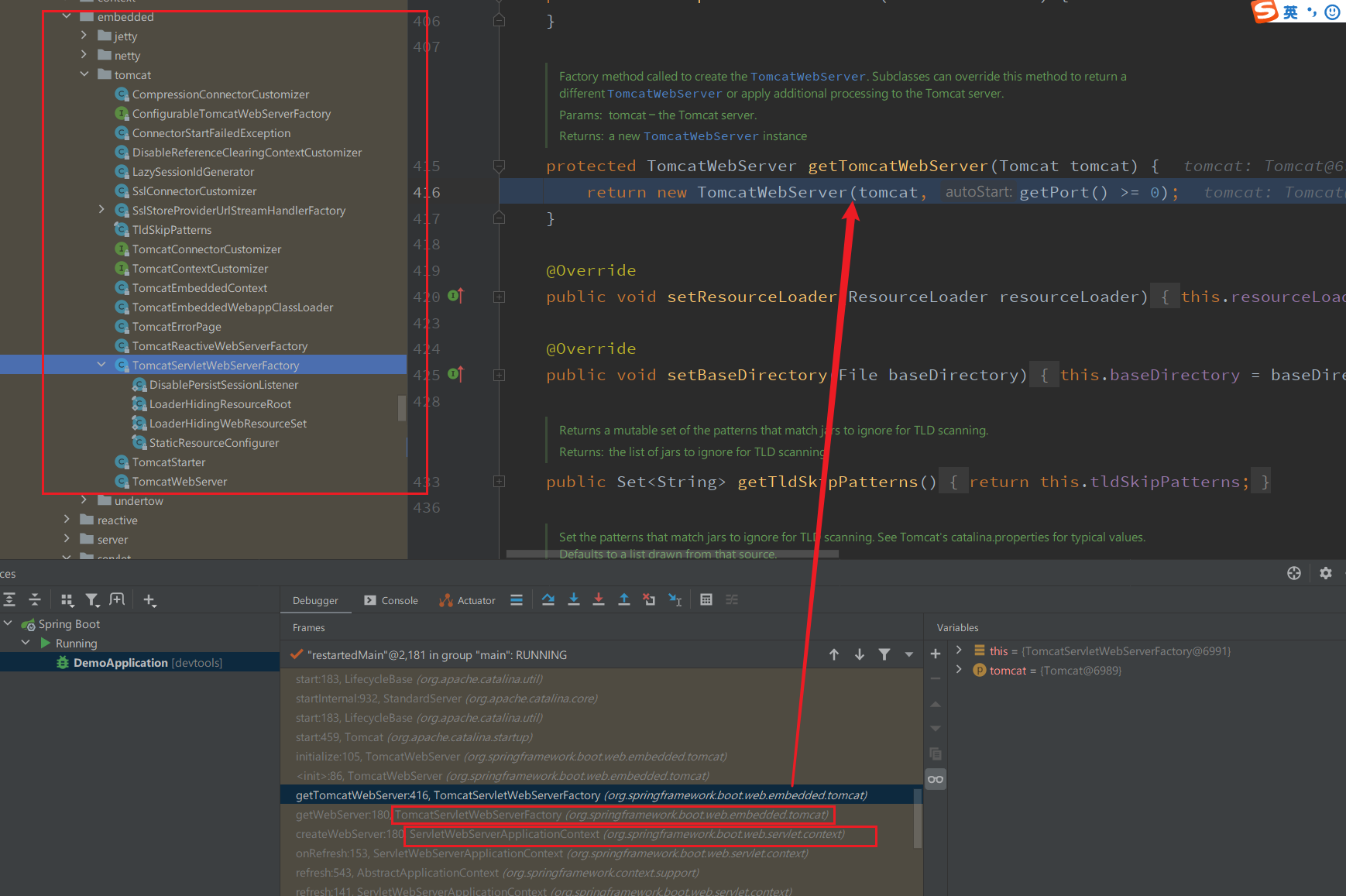The image size is (1346, 896).
Task: Expand the tomcat variable node
Action: (959, 670)
